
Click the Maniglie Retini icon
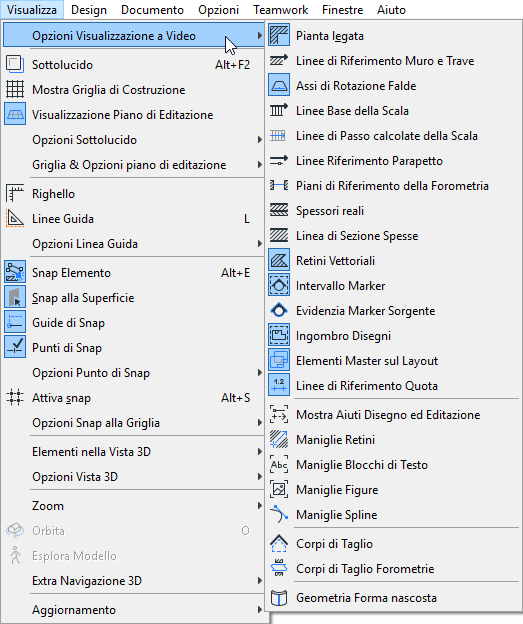pos(279,440)
